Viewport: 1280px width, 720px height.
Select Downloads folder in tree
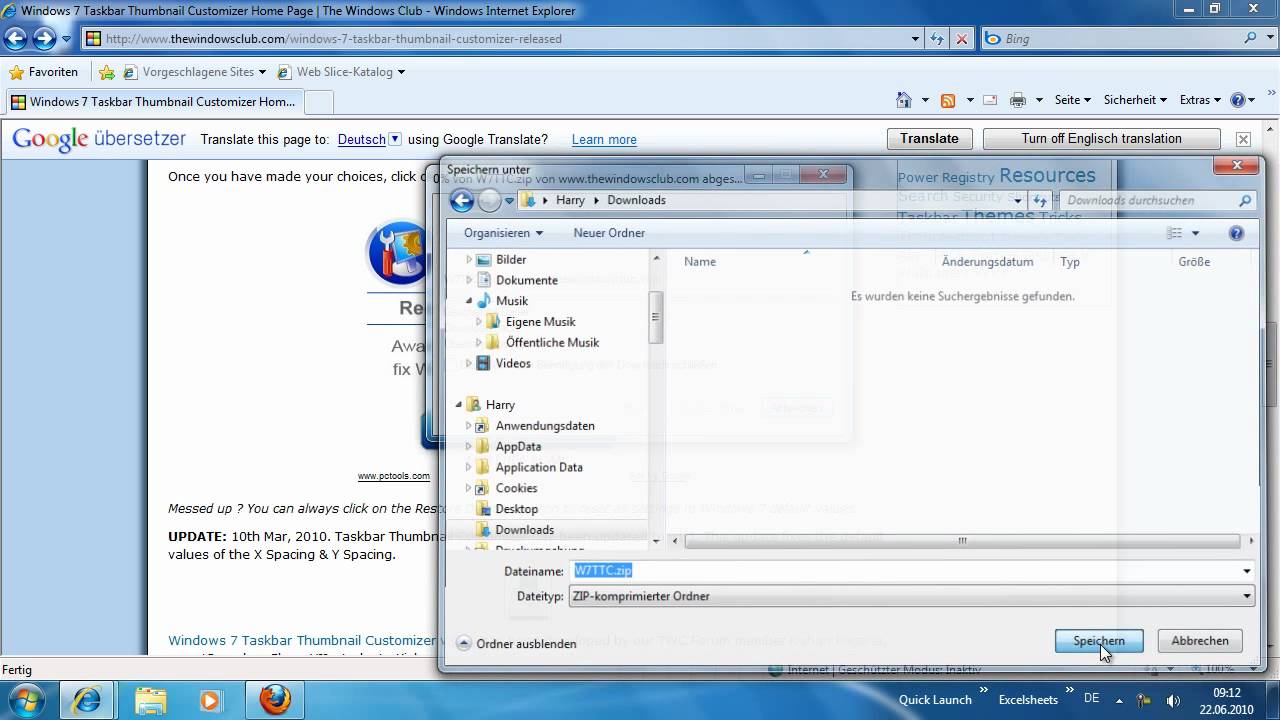click(524, 530)
